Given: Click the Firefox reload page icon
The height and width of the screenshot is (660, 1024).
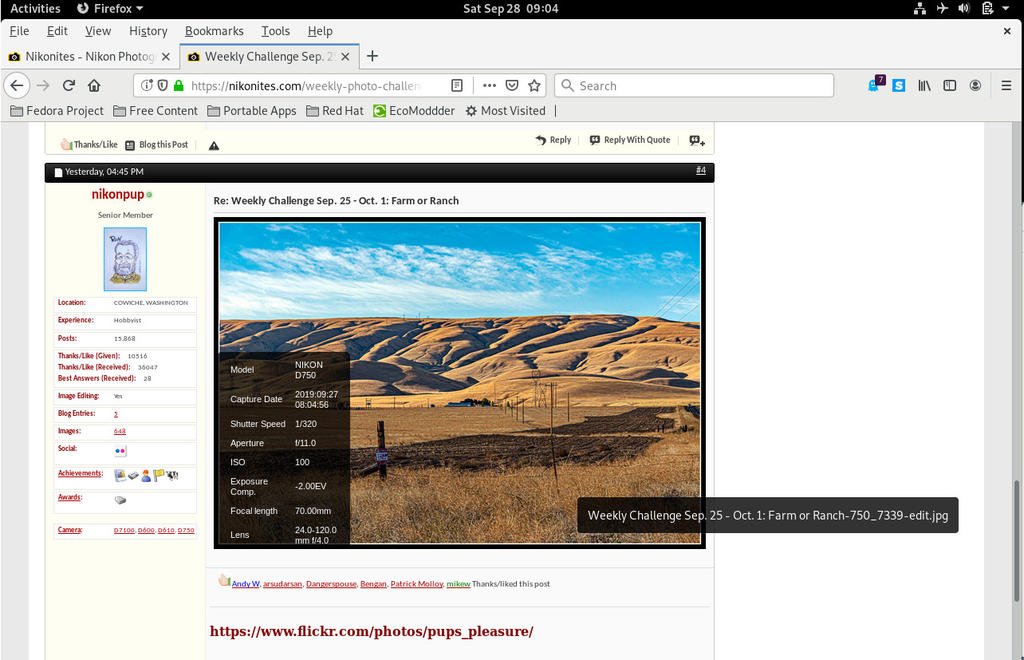Looking at the screenshot, I should pos(69,86).
